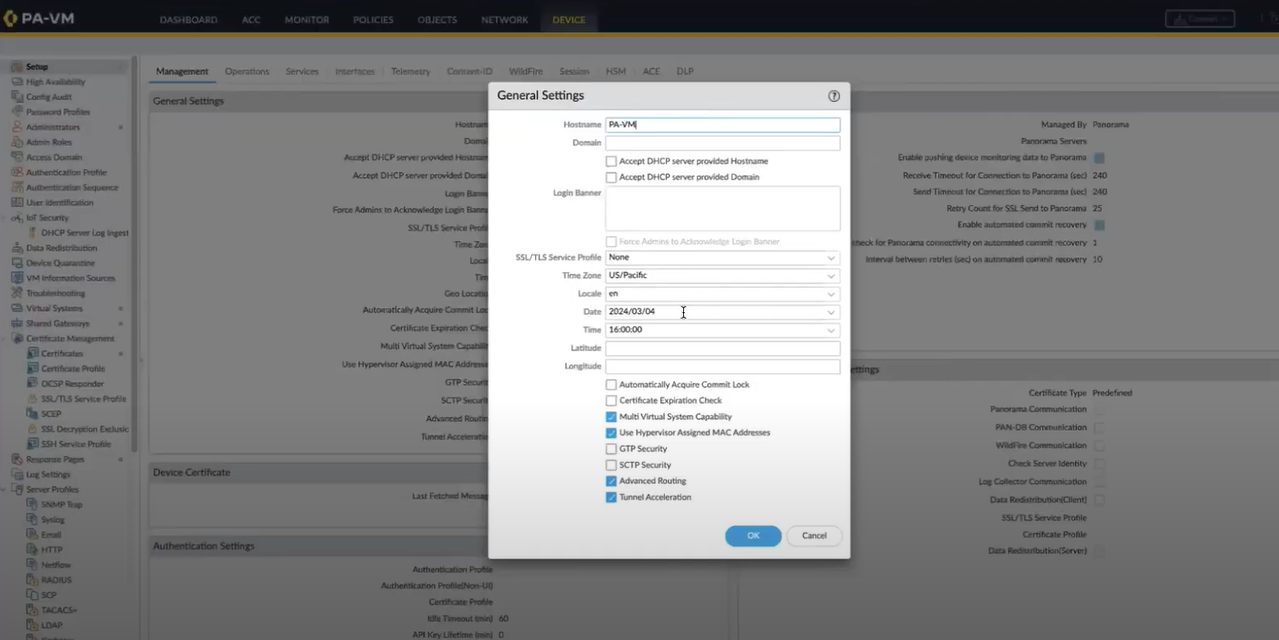Click the Administrators icon in sidebar

pos(17,127)
